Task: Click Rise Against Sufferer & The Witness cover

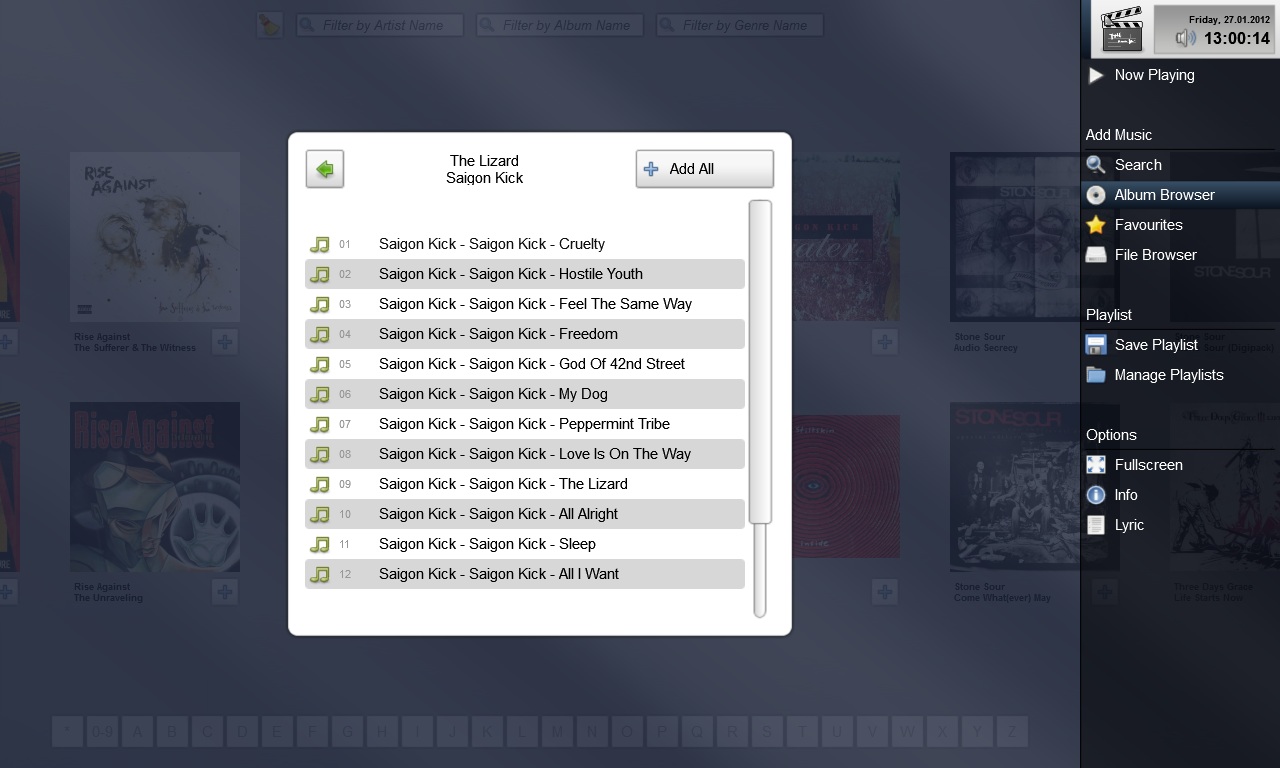Action: [155, 237]
